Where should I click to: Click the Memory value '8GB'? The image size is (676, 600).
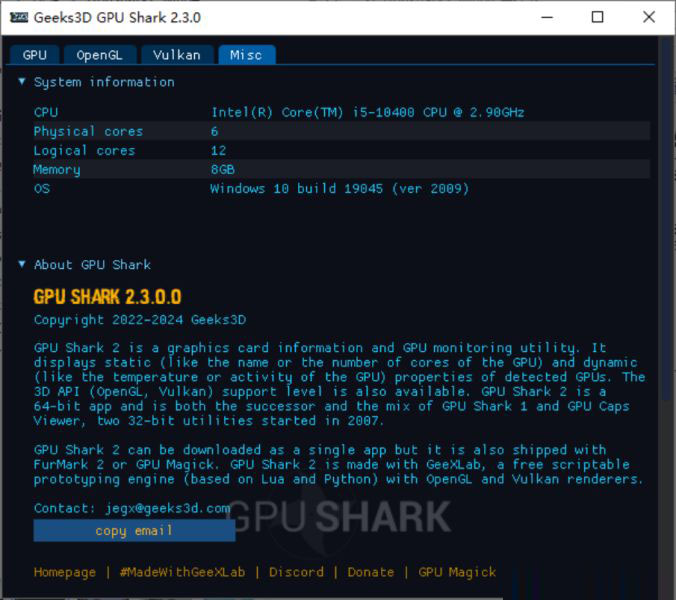(222, 169)
